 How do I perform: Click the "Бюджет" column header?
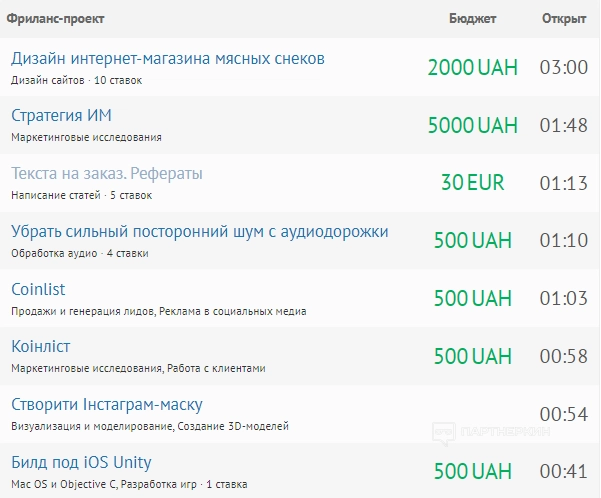pyautogui.click(x=472, y=19)
